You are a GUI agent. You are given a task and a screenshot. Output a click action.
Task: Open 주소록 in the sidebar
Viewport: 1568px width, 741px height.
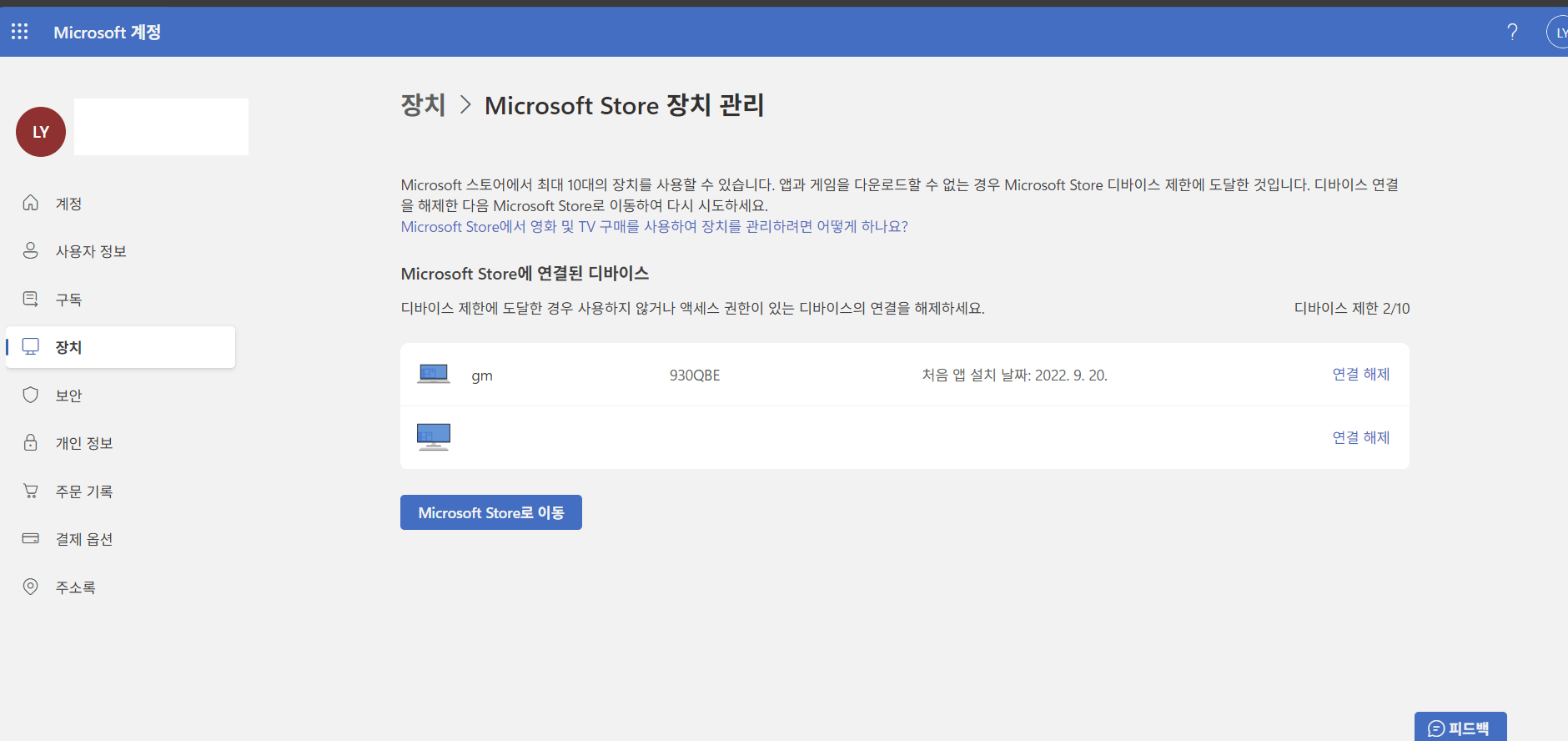click(x=120, y=587)
